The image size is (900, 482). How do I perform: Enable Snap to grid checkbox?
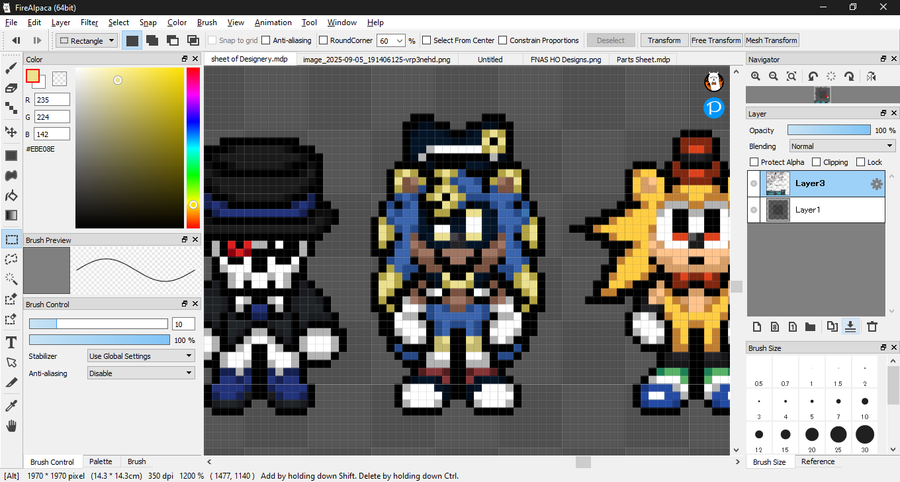pyautogui.click(x=212, y=40)
